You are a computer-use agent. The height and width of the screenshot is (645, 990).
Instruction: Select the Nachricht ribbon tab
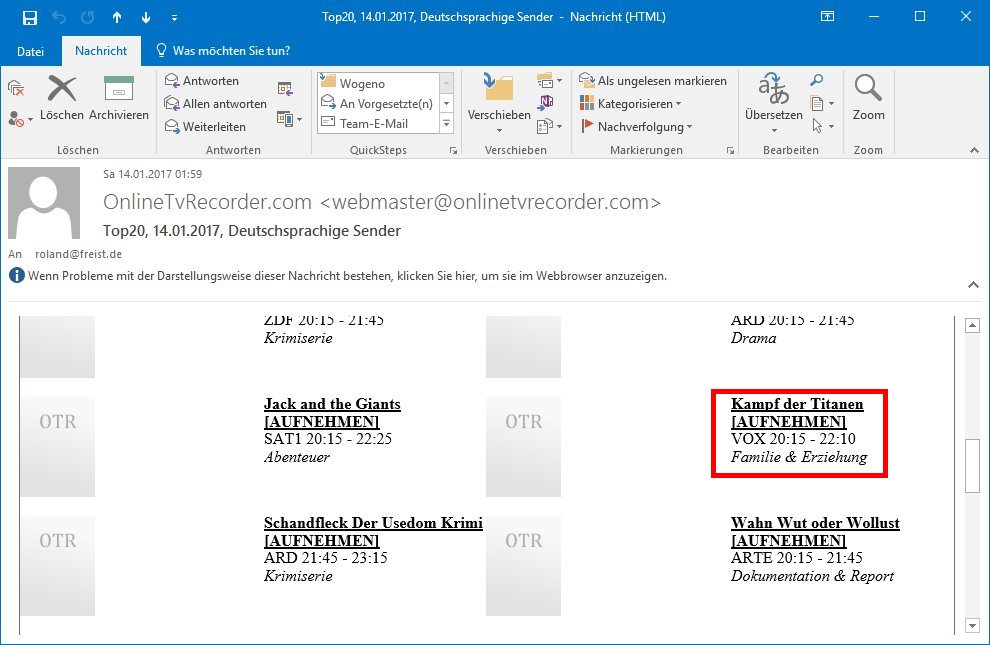pyautogui.click(x=100, y=50)
